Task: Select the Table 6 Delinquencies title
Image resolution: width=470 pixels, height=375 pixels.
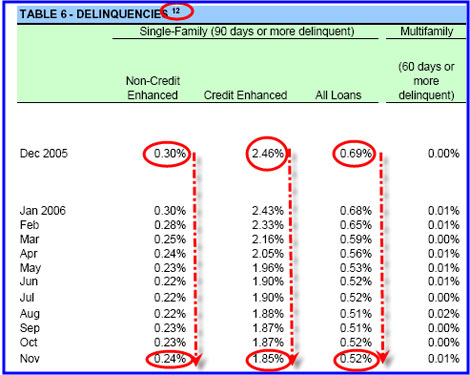Action: (x=94, y=14)
